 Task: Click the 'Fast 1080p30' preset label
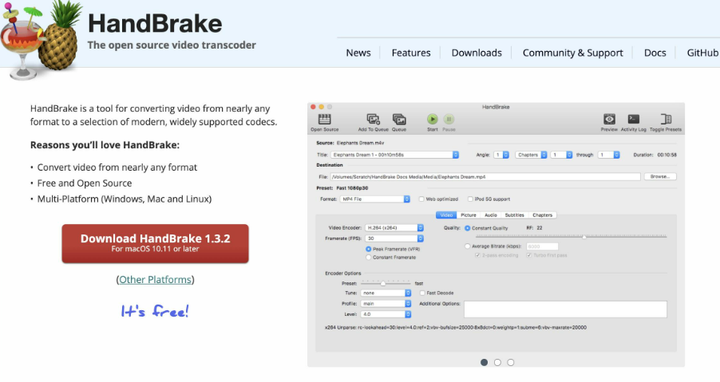pos(352,188)
